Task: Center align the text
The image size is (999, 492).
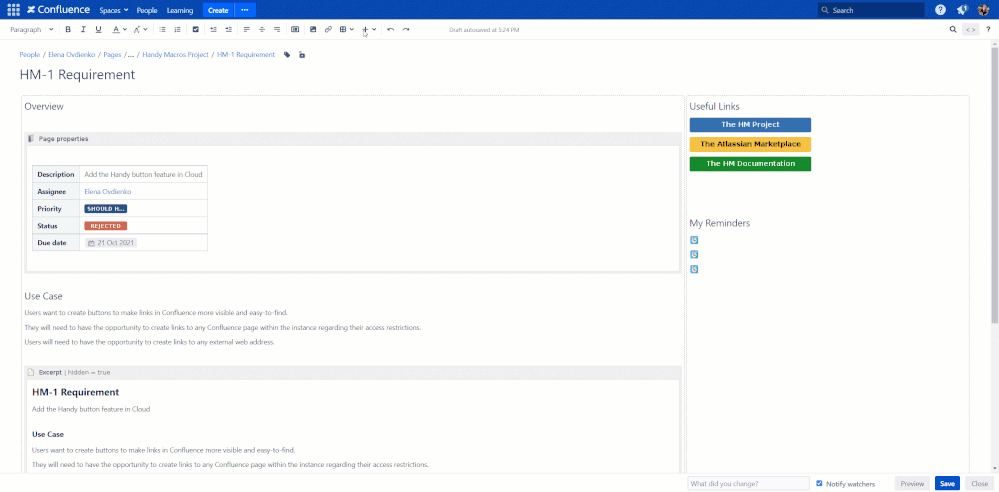Action: point(262,29)
